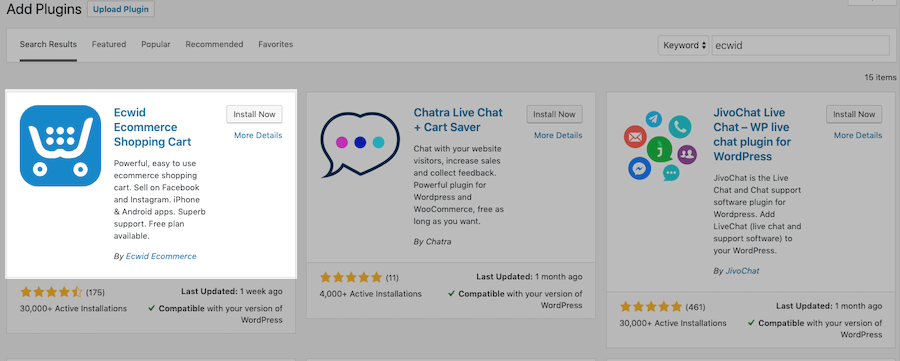Install Chatra Live Chat plugin
The width and height of the screenshot is (900, 361).
coord(554,114)
